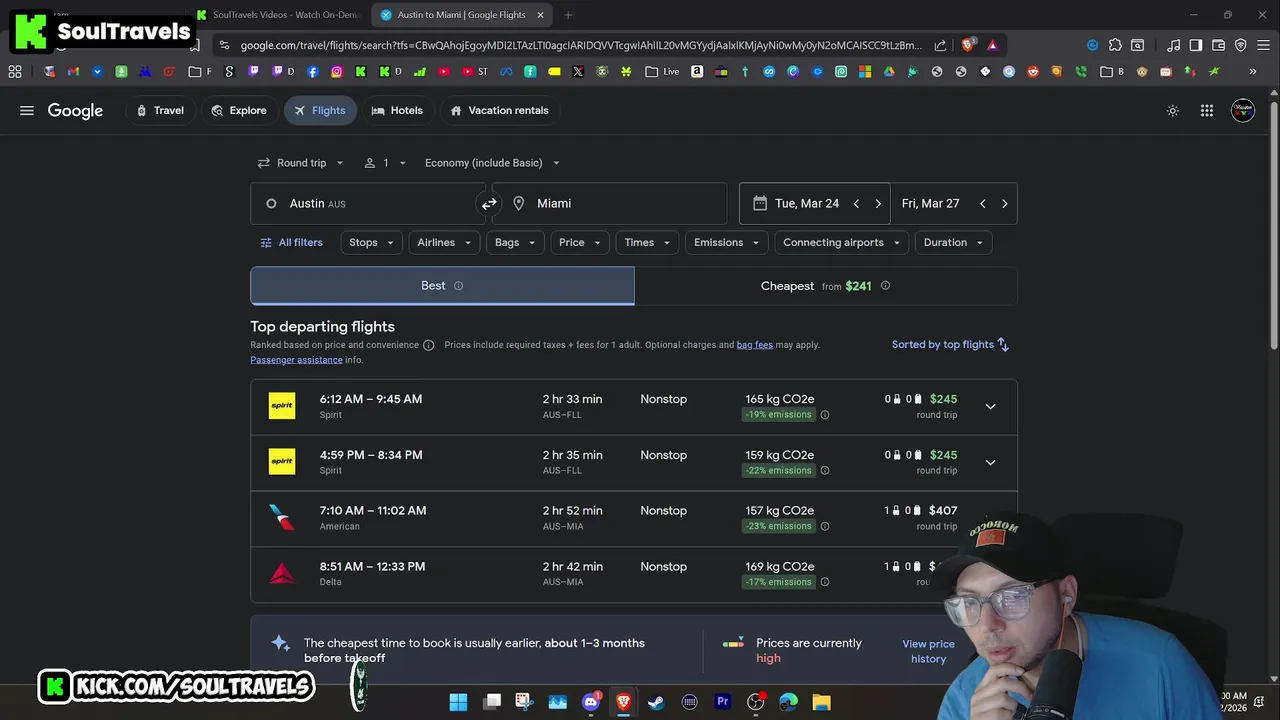This screenshot has height=720, width=1280.
Task: Switch to the Explore tab
Action: click(x=239, y=111)
